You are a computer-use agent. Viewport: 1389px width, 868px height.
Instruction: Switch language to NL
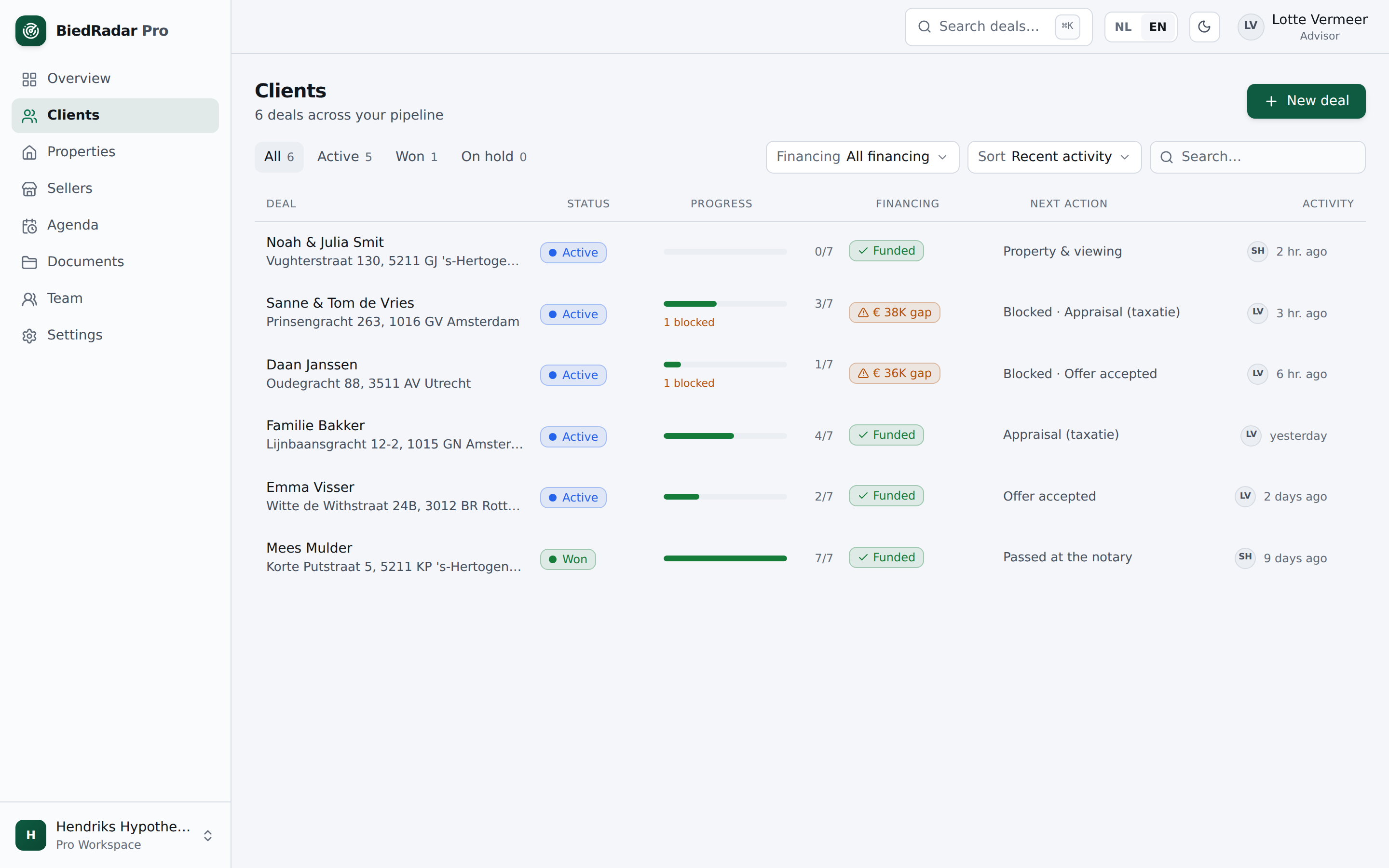(x=1123, y=27)
